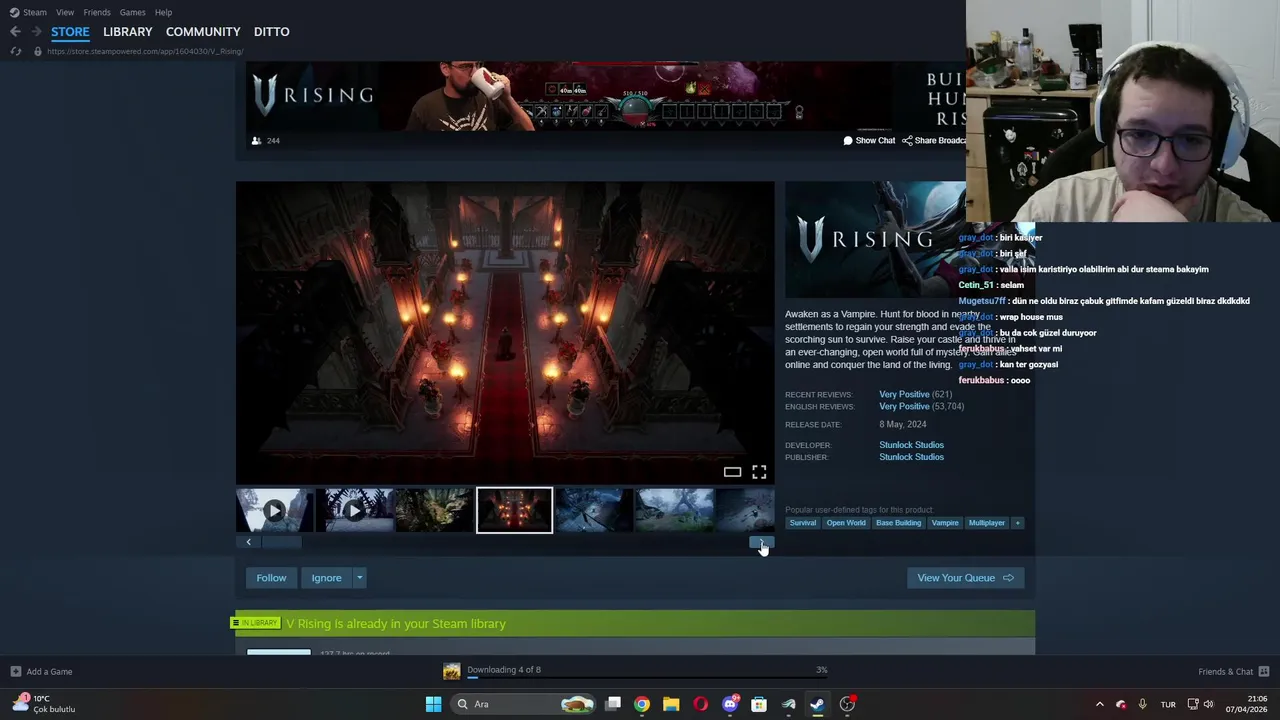Screen dimensions: 1280x720
Task: Click the thumbnail strip scrollbar handle
Action: click(x=281, y=542)
